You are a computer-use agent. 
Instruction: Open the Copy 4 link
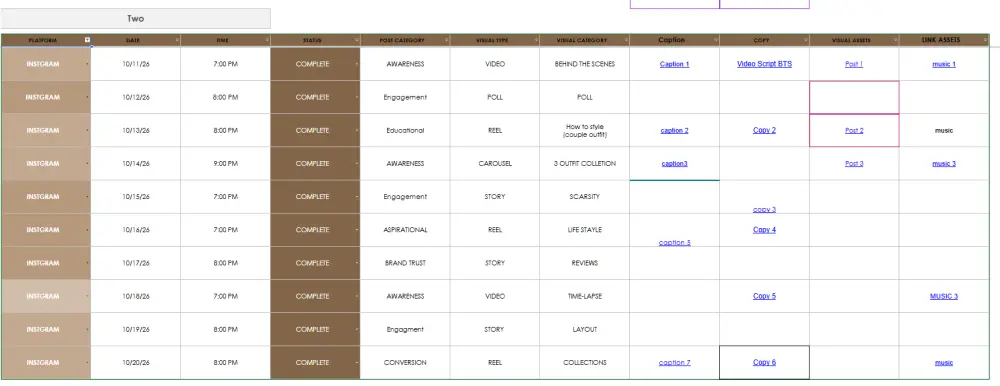764,230
